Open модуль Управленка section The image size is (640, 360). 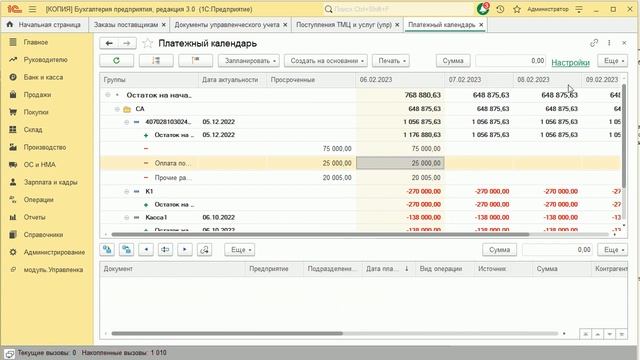pyautogui.click(x=53, y=270)
